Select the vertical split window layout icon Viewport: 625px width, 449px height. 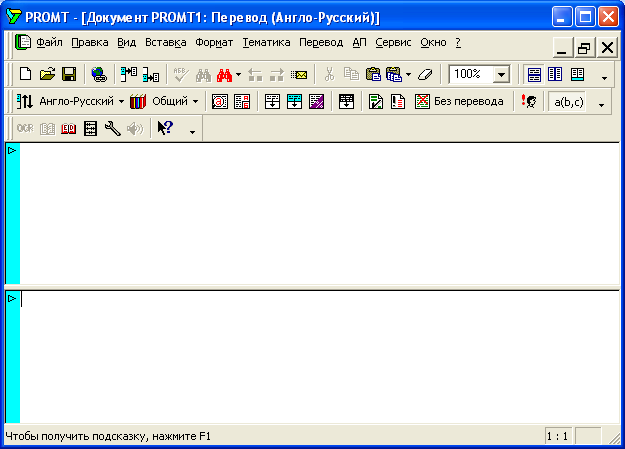555,74
